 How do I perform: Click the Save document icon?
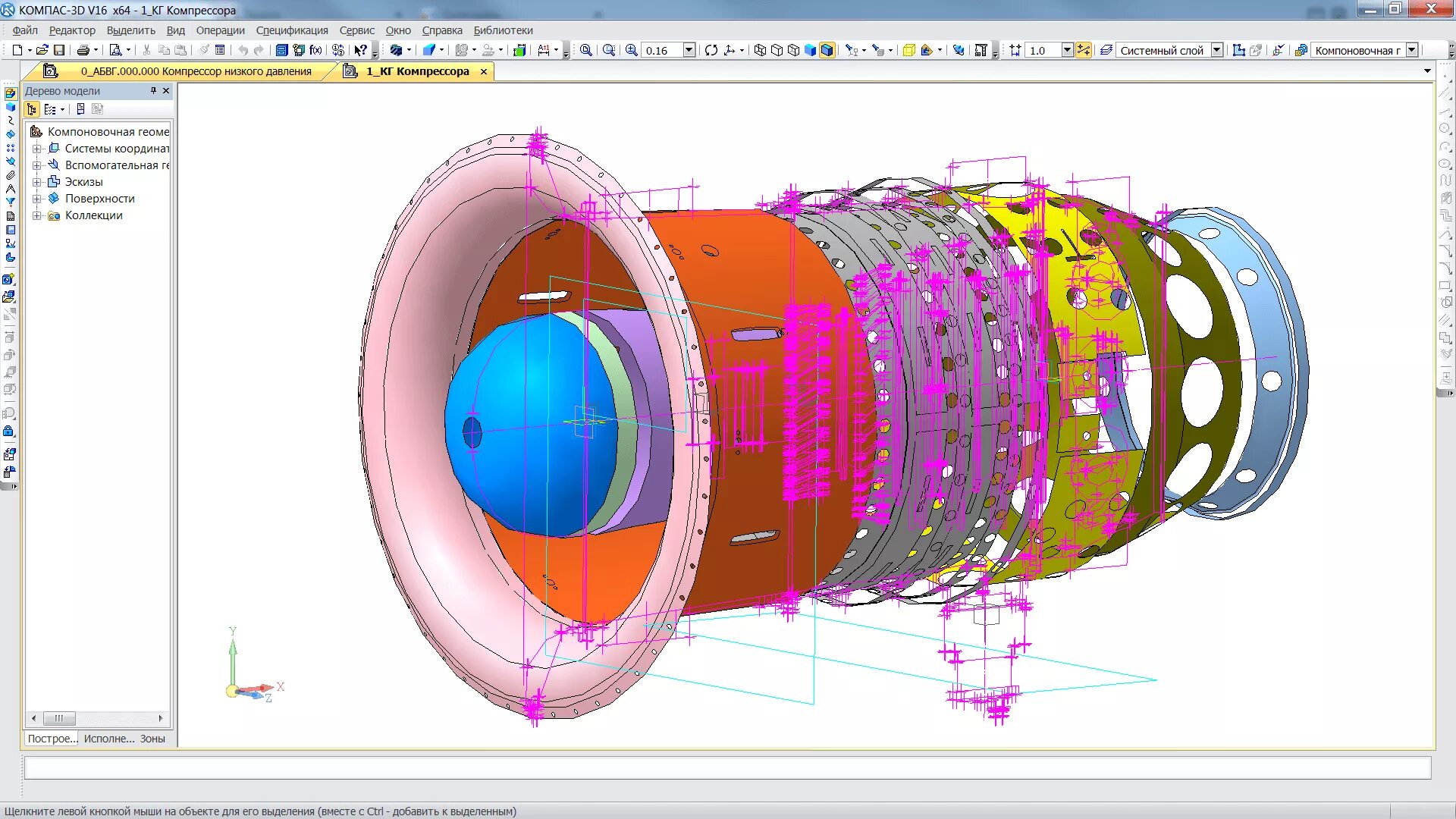[x=59, y=50]
